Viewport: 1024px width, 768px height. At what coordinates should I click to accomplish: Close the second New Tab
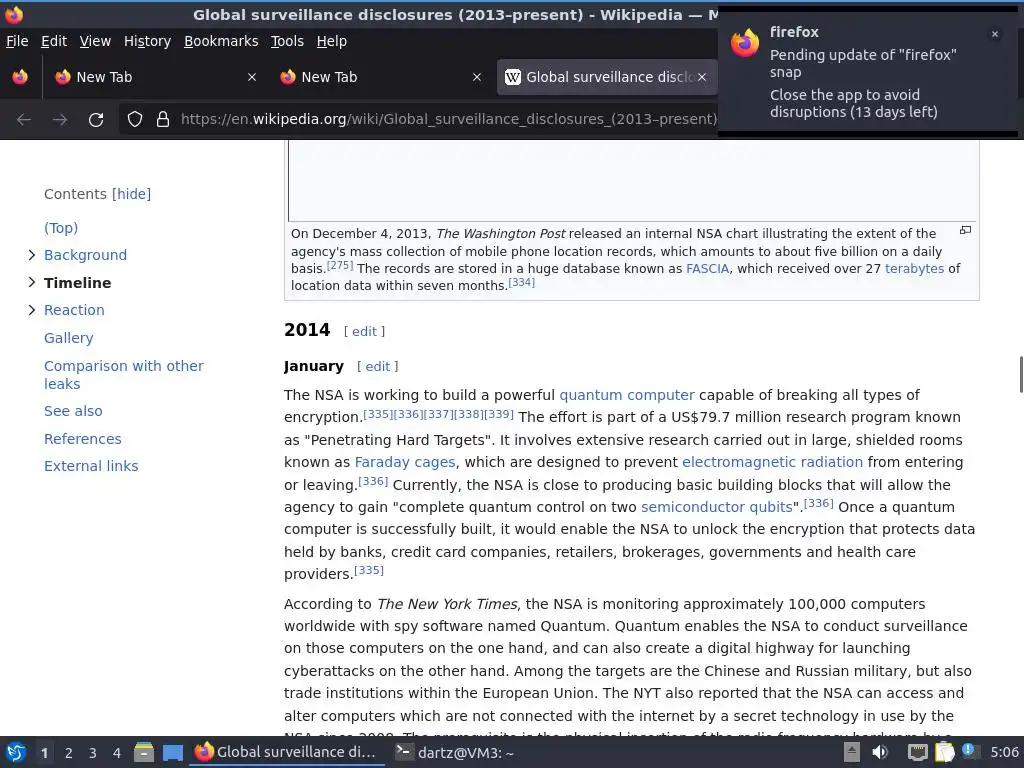tap(477, 77)
